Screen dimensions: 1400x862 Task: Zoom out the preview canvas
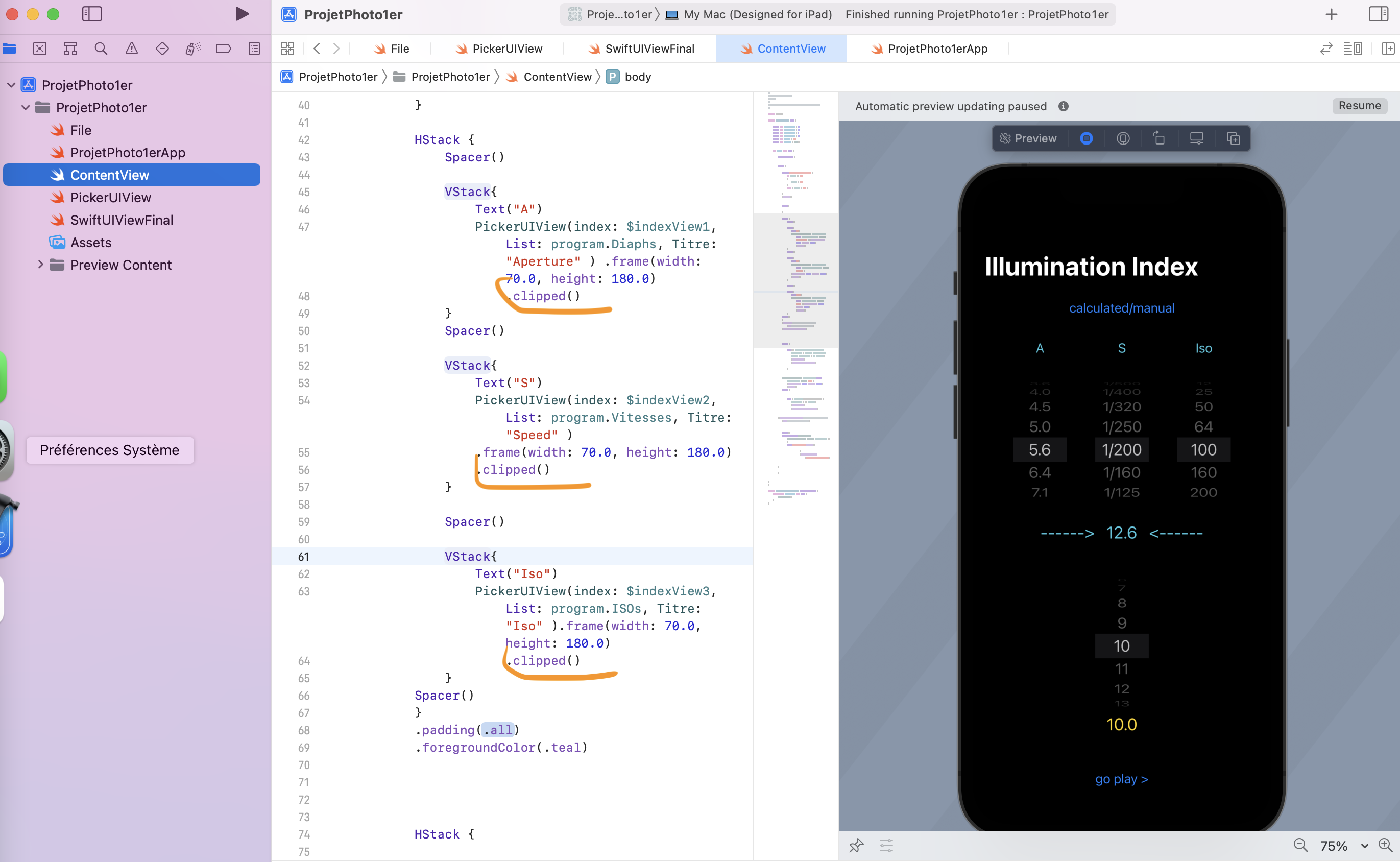1300,845
